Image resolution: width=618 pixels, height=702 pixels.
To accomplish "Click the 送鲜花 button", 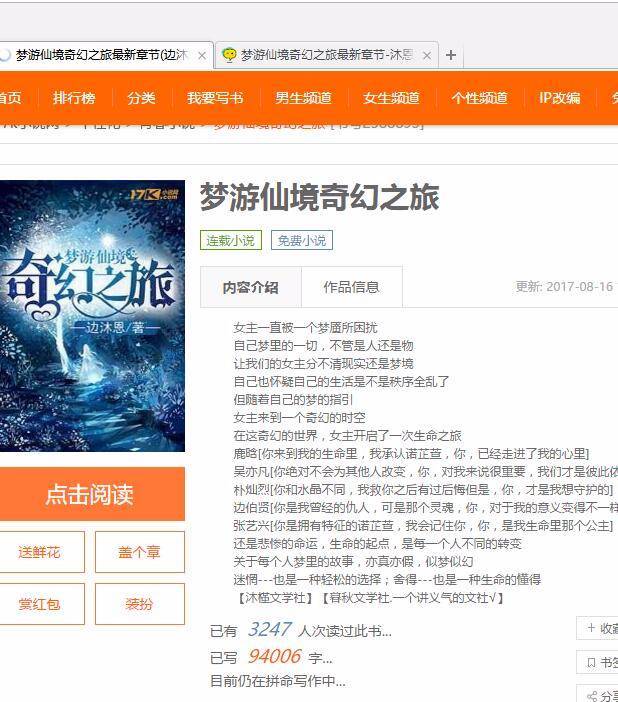I will [40, 552].
